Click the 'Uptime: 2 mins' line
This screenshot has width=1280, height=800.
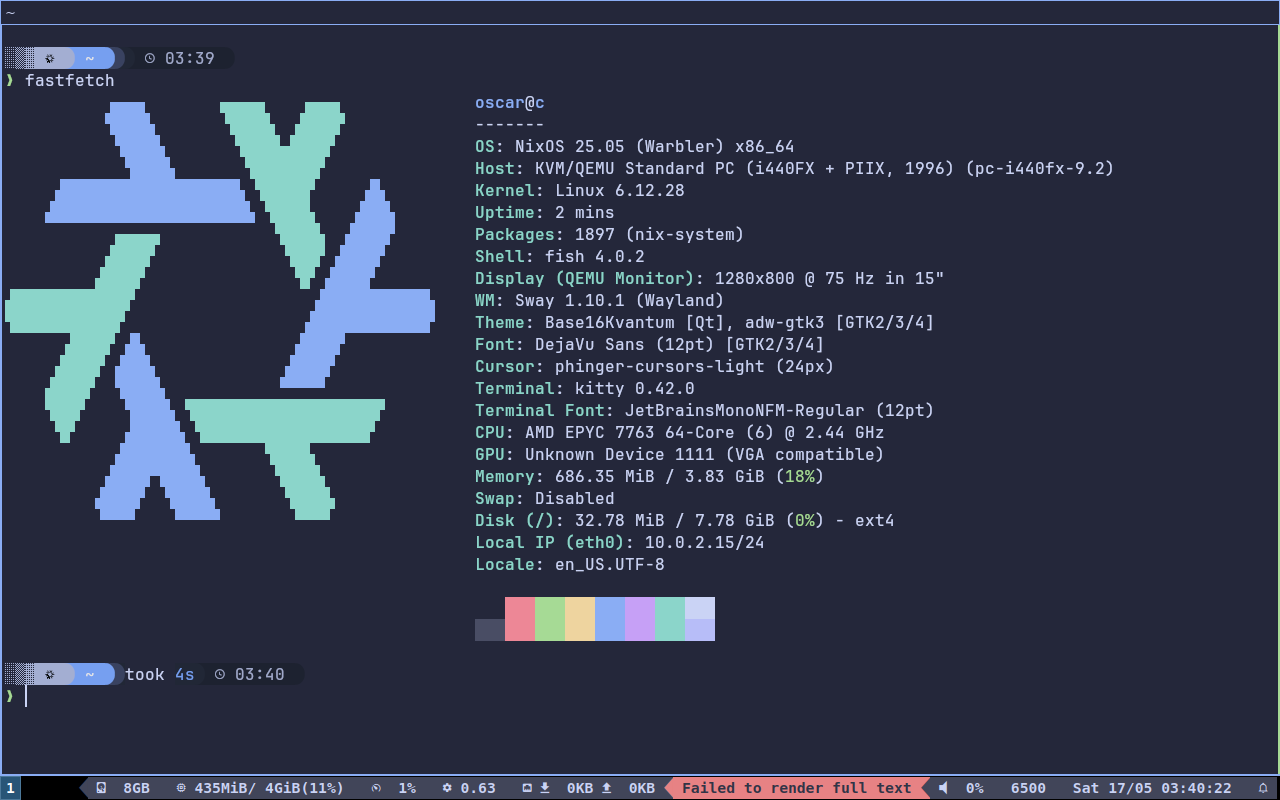click(545, 212)
